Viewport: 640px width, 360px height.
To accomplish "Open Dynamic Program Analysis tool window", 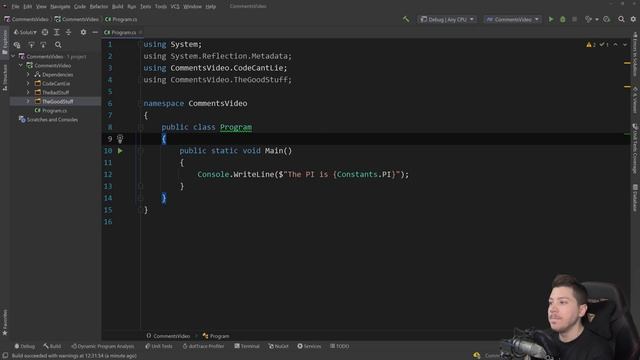I will click(x=102, y=346).
